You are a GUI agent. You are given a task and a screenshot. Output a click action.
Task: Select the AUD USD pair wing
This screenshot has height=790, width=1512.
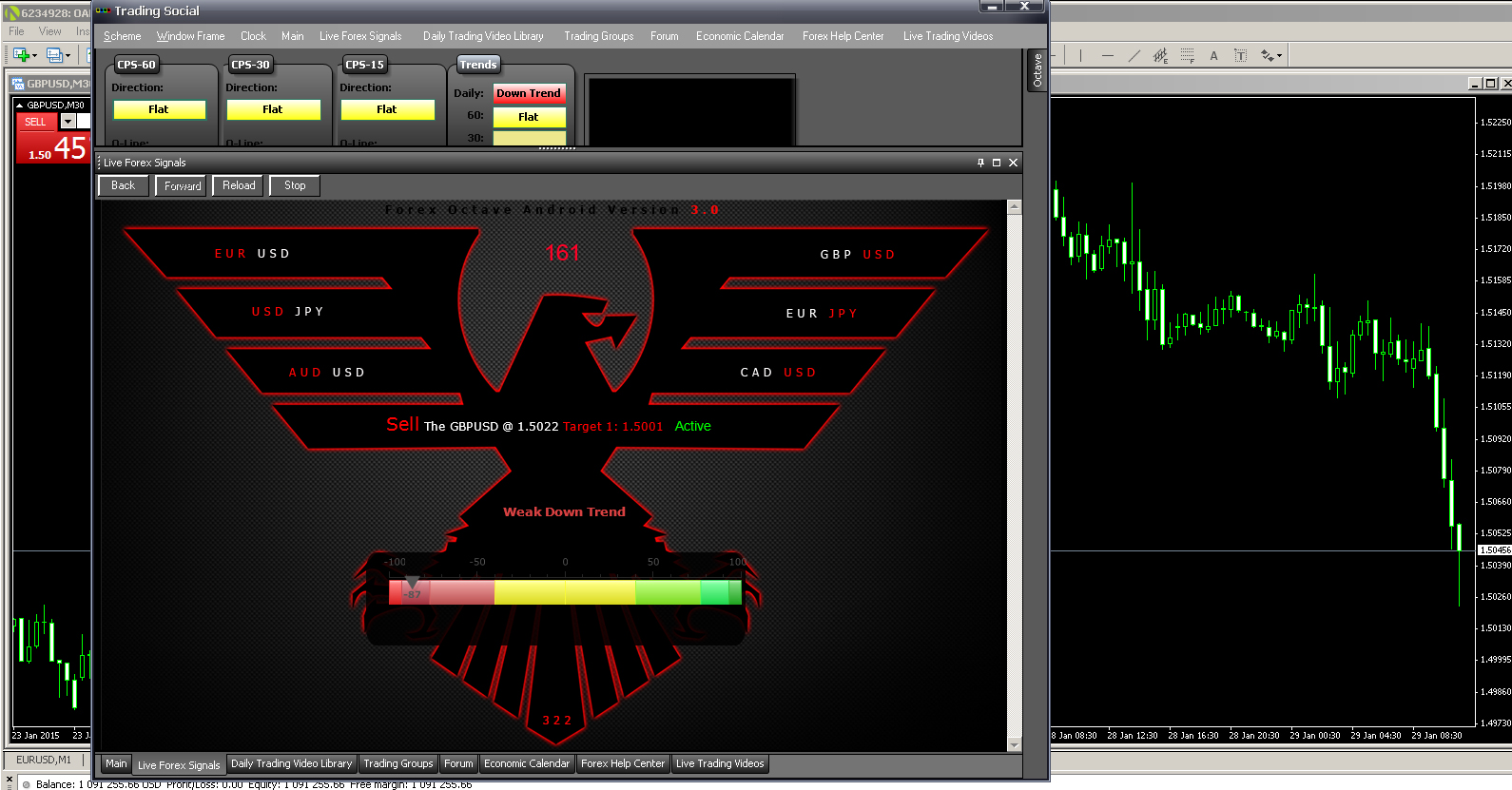(x=326, y=373)
